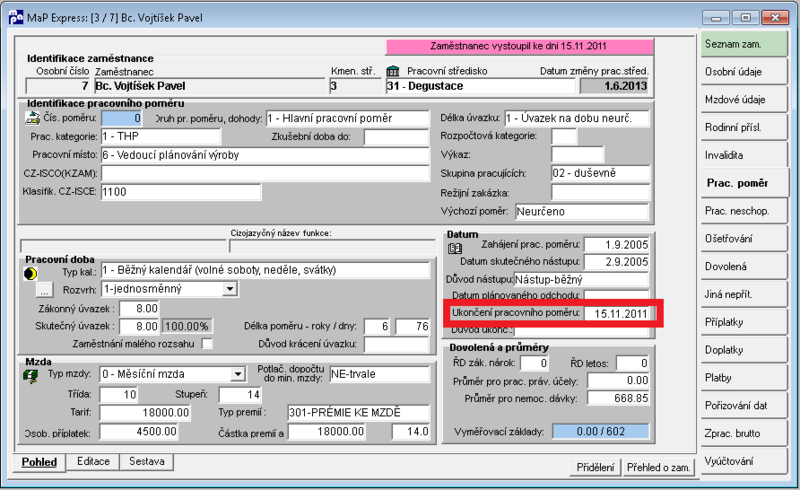
Task: Click the Prac. kategorie field THP
Action: click(161, 136)
